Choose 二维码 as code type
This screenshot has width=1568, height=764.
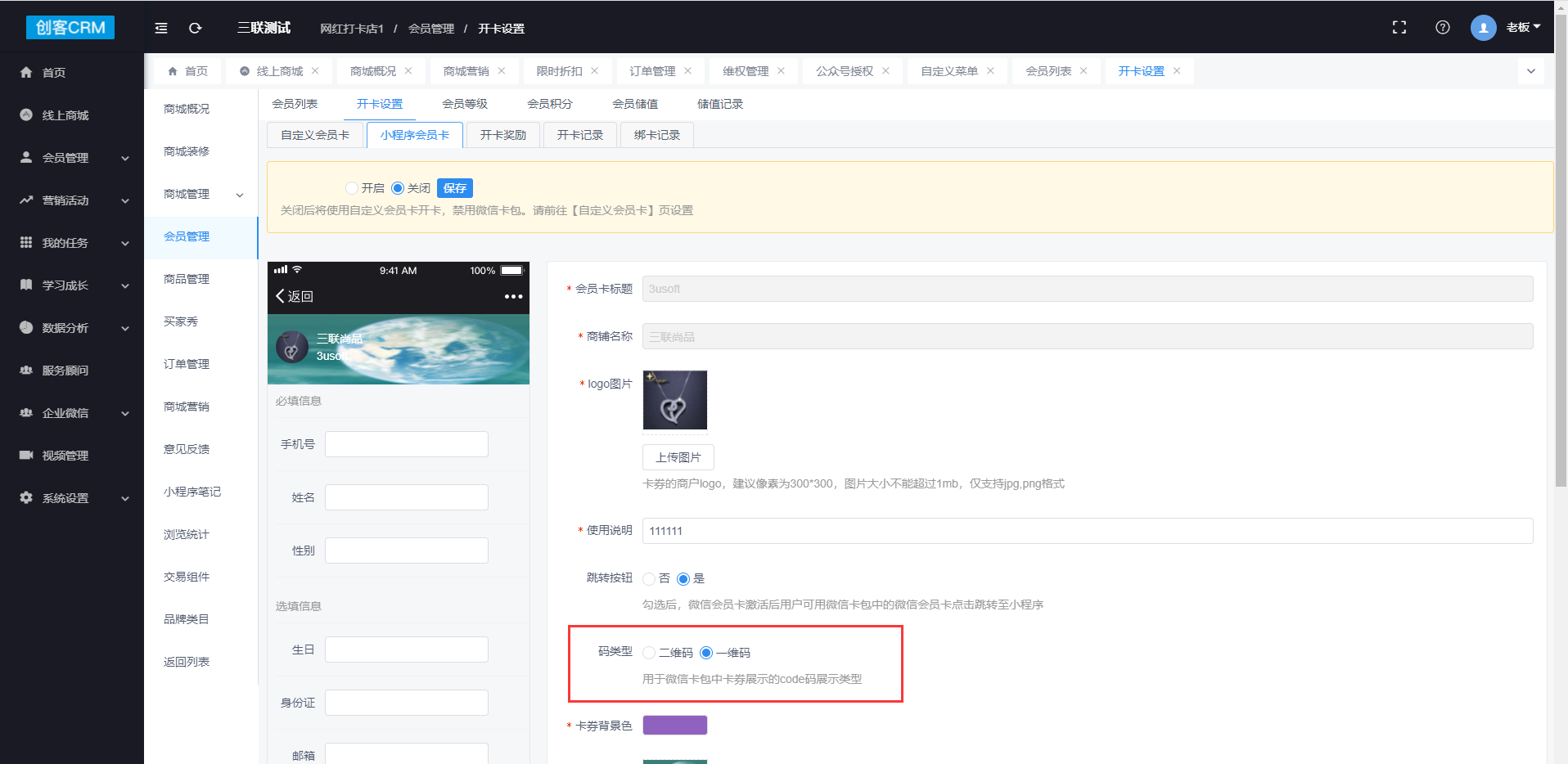(x=649, y=653)
